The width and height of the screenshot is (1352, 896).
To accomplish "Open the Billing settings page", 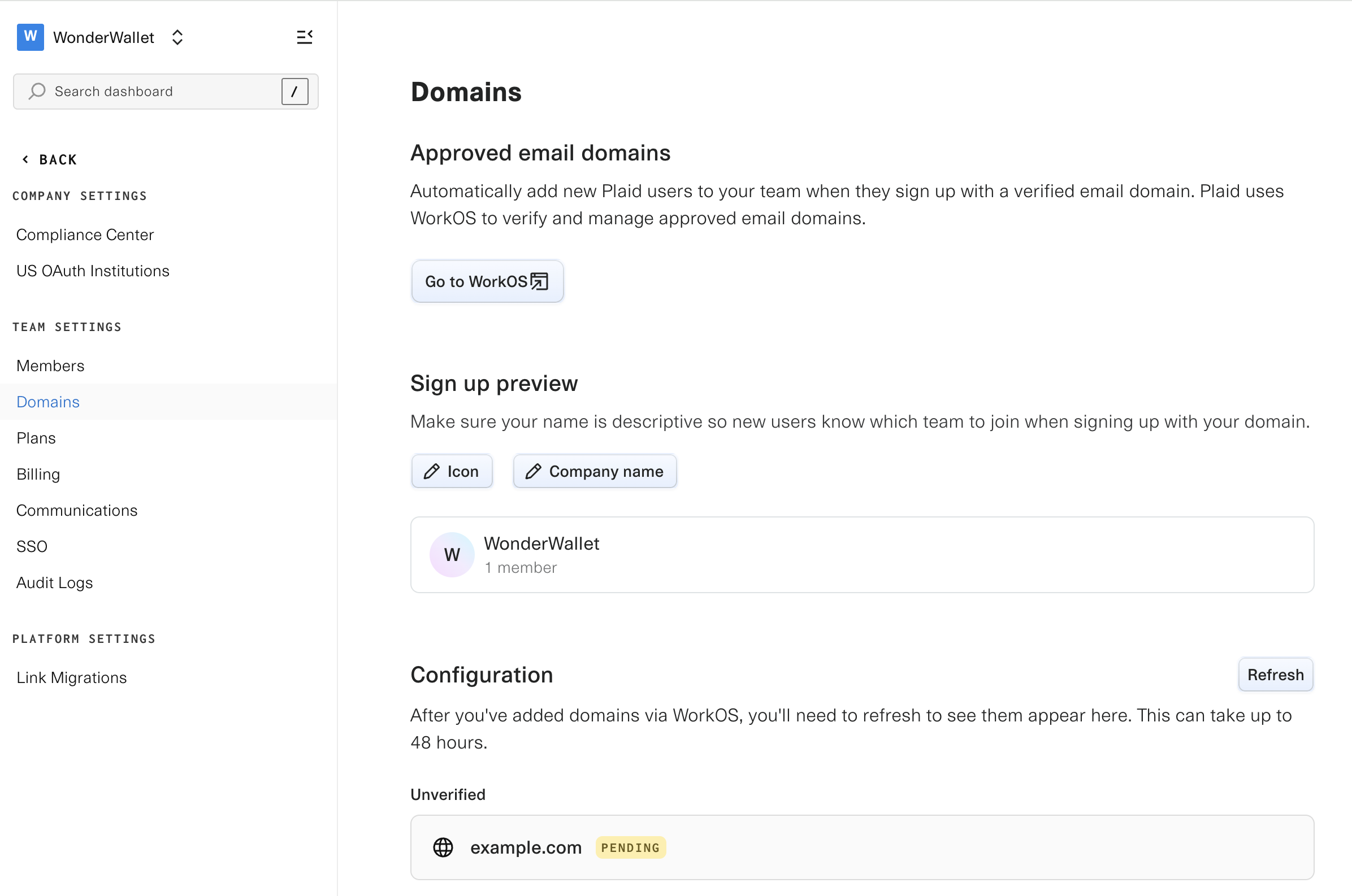I will point(38,475).
